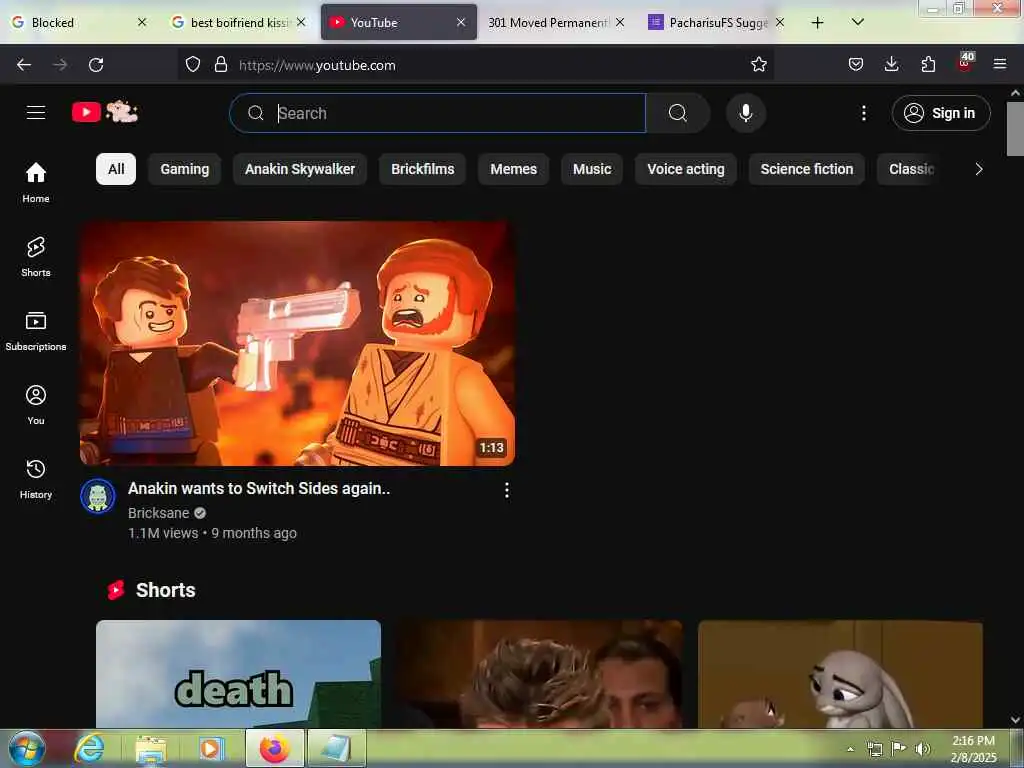The width and height of the screenshot is (1024, 768).
Task: Start voice search with microphone icon
Action: tap(746, 113)
